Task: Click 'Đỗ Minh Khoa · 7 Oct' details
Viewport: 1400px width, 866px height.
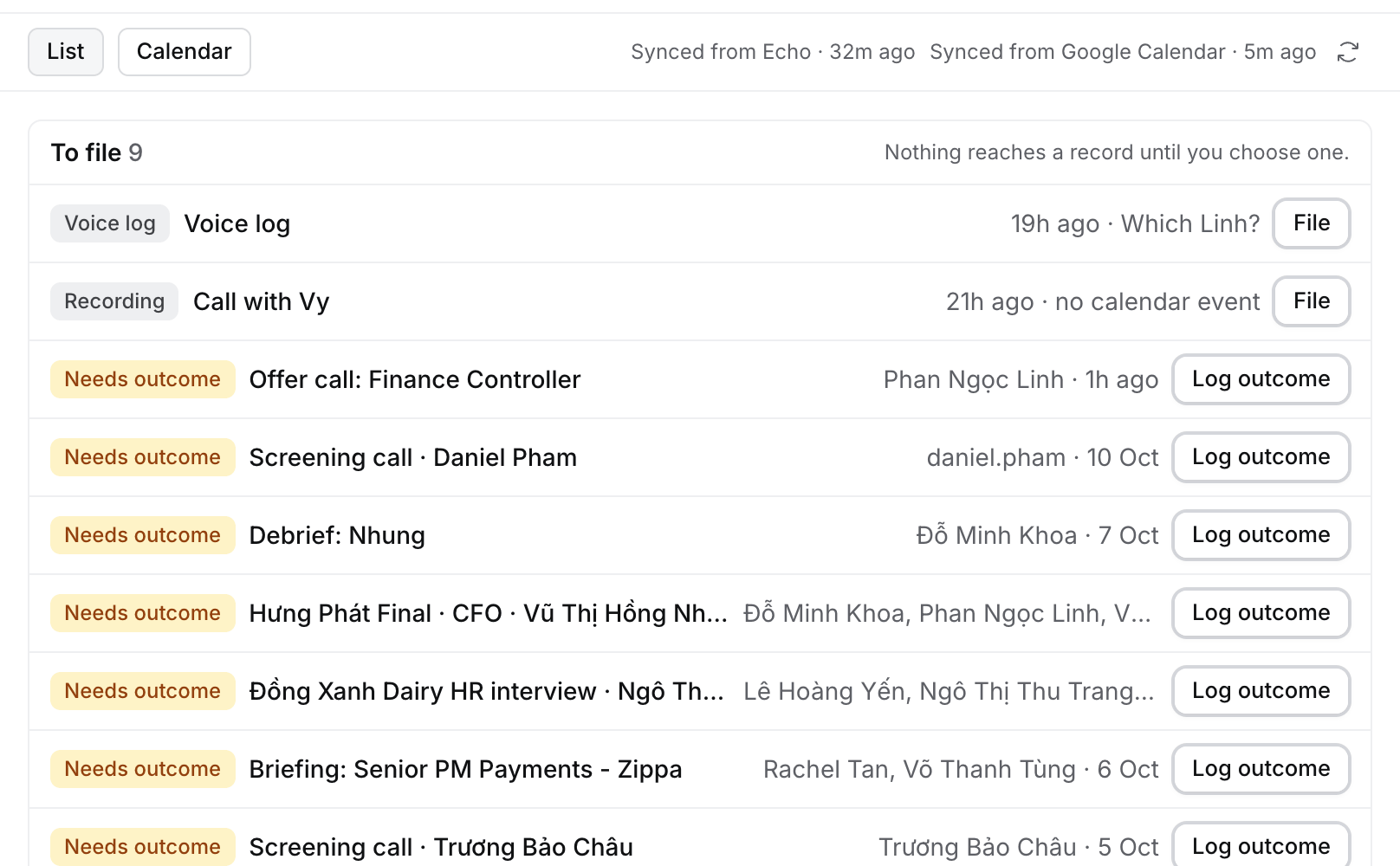Action: (1038, 535)
